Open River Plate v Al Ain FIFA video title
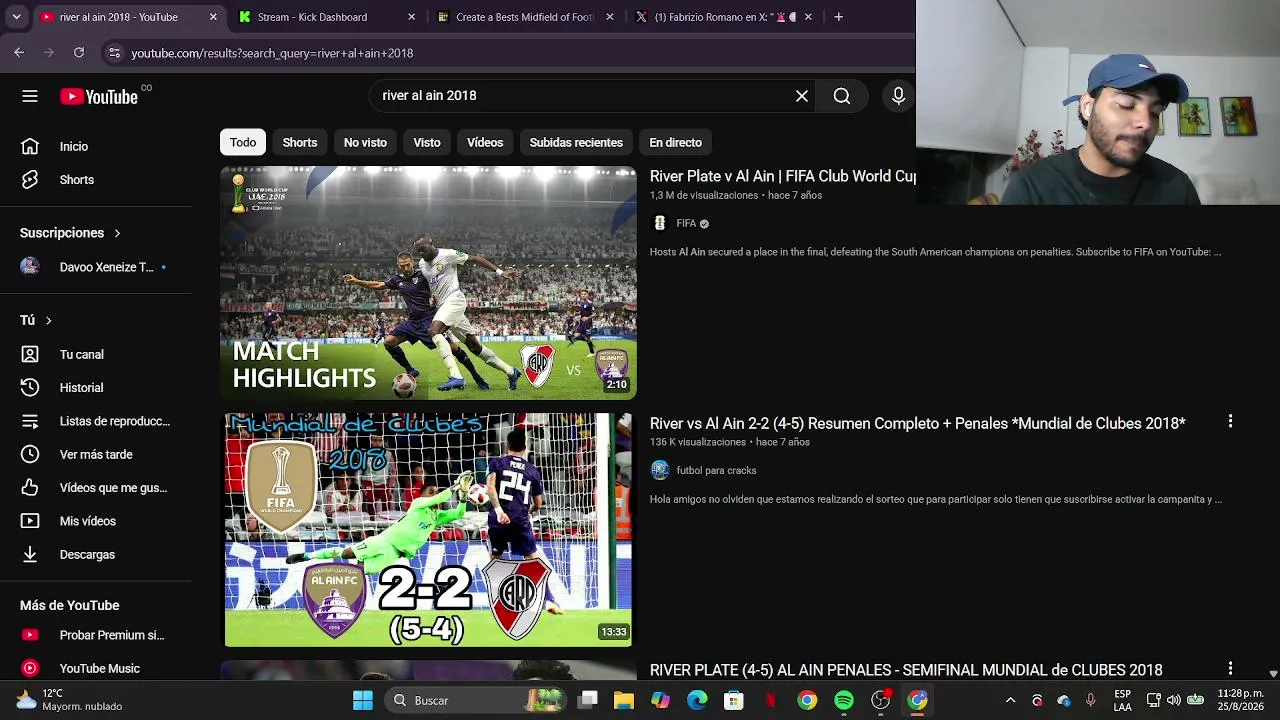 (x=783, y=176)
